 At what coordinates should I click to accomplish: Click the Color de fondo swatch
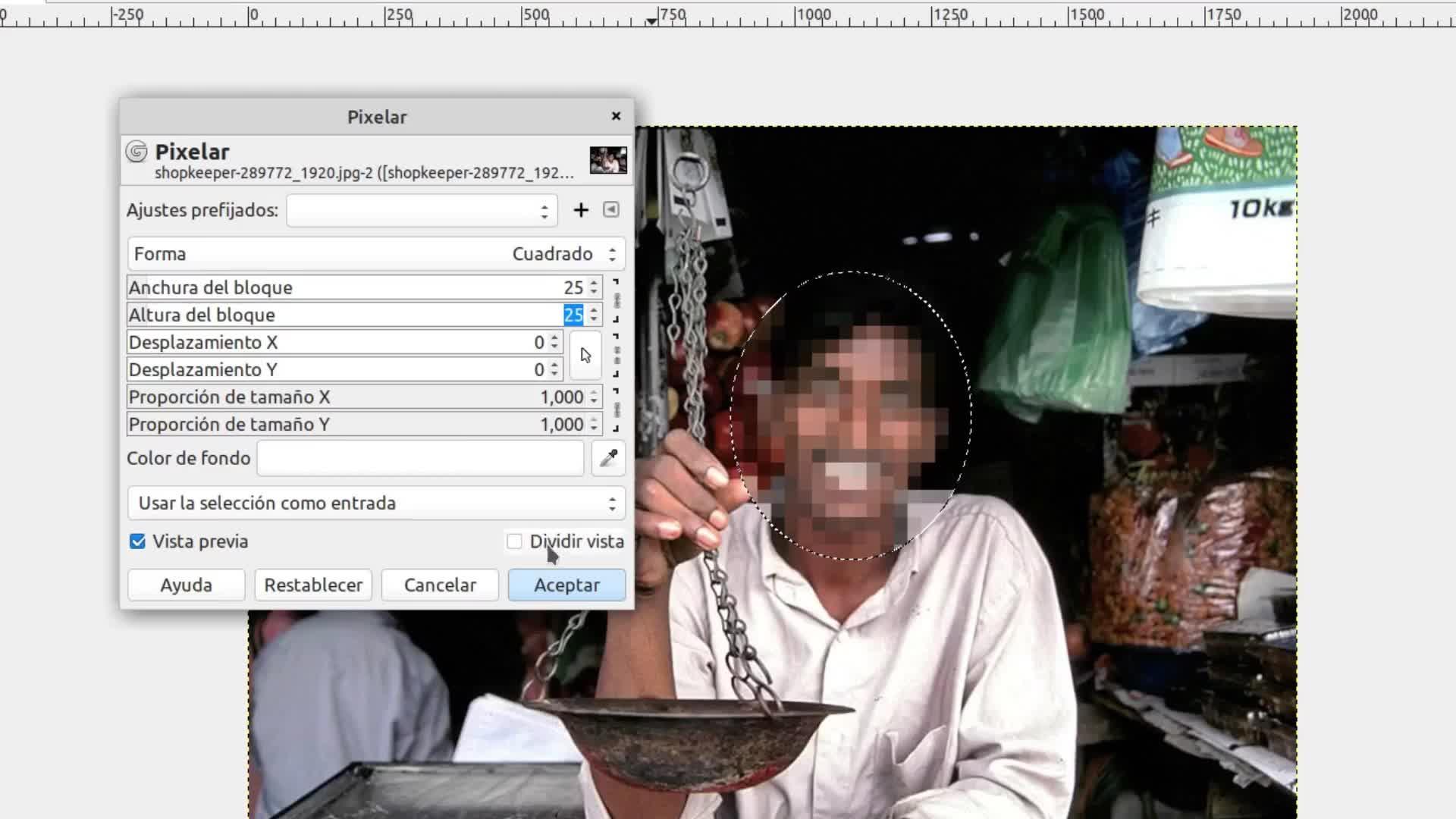coord(420,458)
